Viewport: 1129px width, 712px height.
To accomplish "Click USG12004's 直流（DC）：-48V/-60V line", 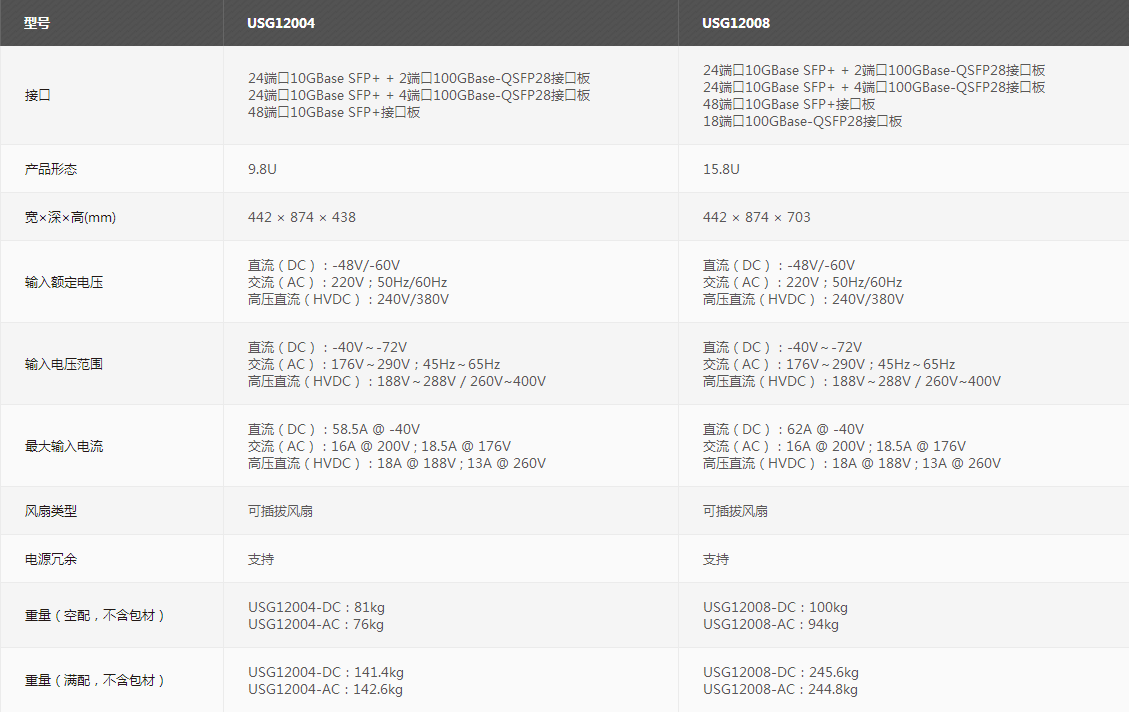I will [x=324, y=266].
